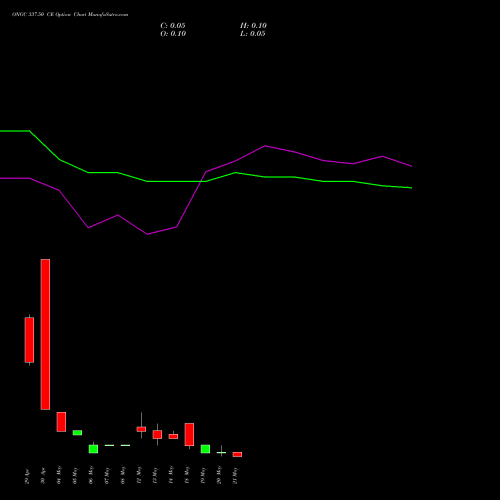Select the tall red candle for 30 Apr

point(45,334)
